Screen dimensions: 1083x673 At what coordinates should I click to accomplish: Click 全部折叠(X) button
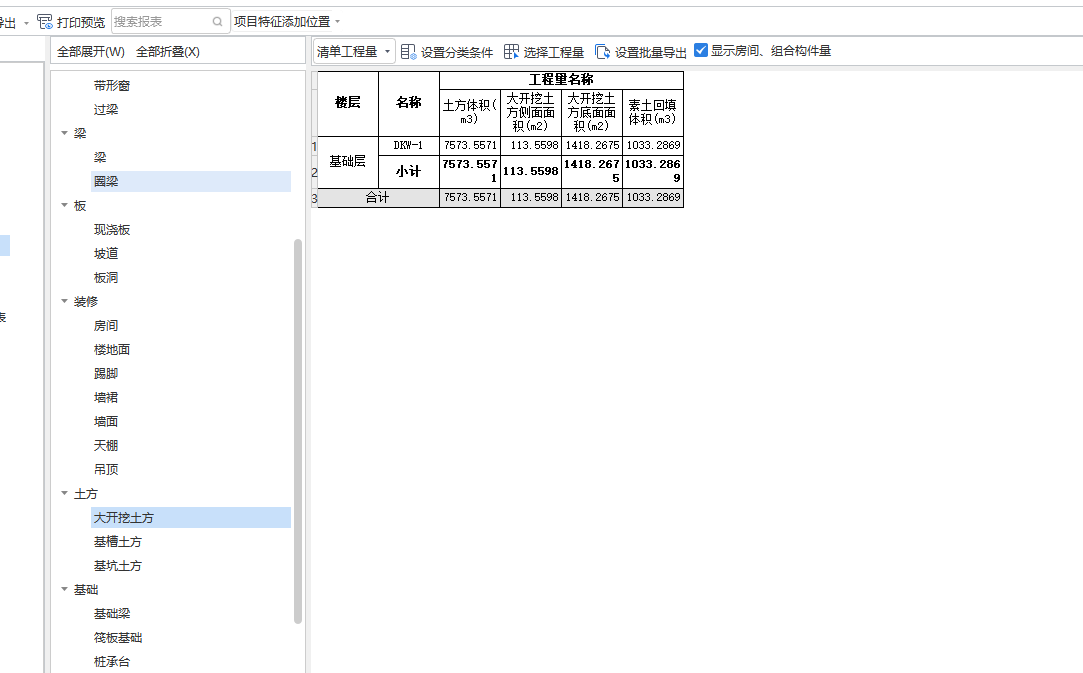pyautogui.click(x=168, y=52)
